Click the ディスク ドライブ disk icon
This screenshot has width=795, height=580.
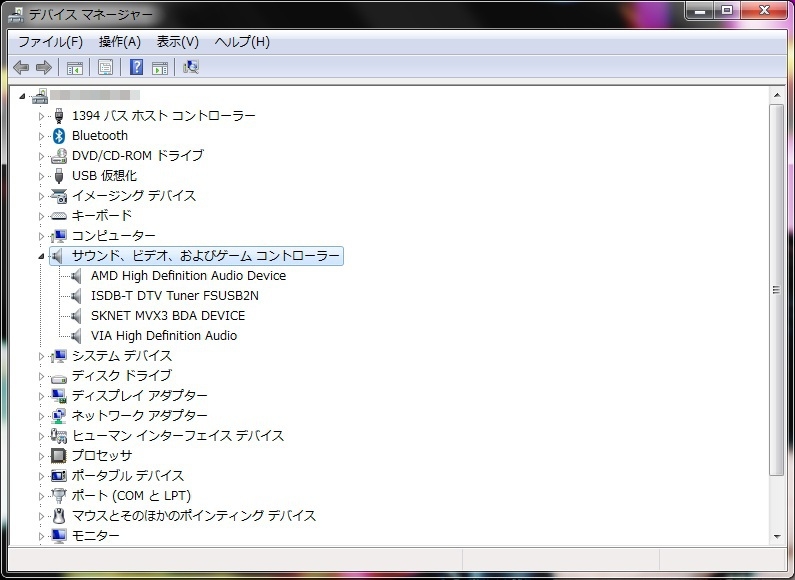(59, 378)
